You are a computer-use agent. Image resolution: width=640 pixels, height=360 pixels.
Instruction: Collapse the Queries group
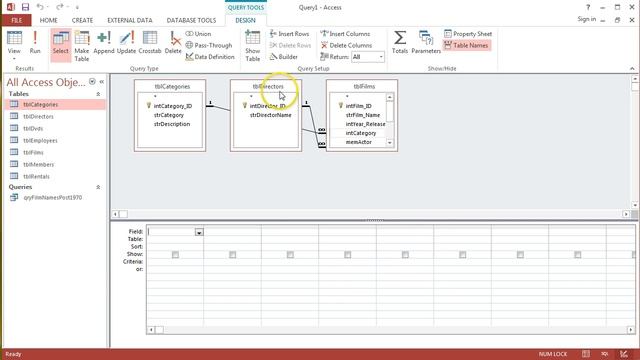point(98,187)
